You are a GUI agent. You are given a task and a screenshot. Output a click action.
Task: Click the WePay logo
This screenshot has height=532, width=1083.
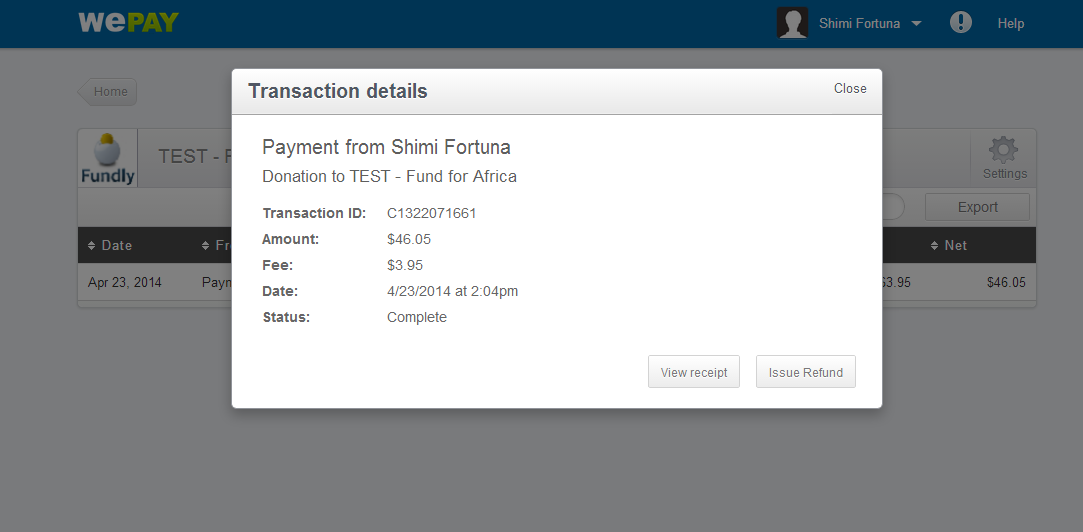(128, 22)
